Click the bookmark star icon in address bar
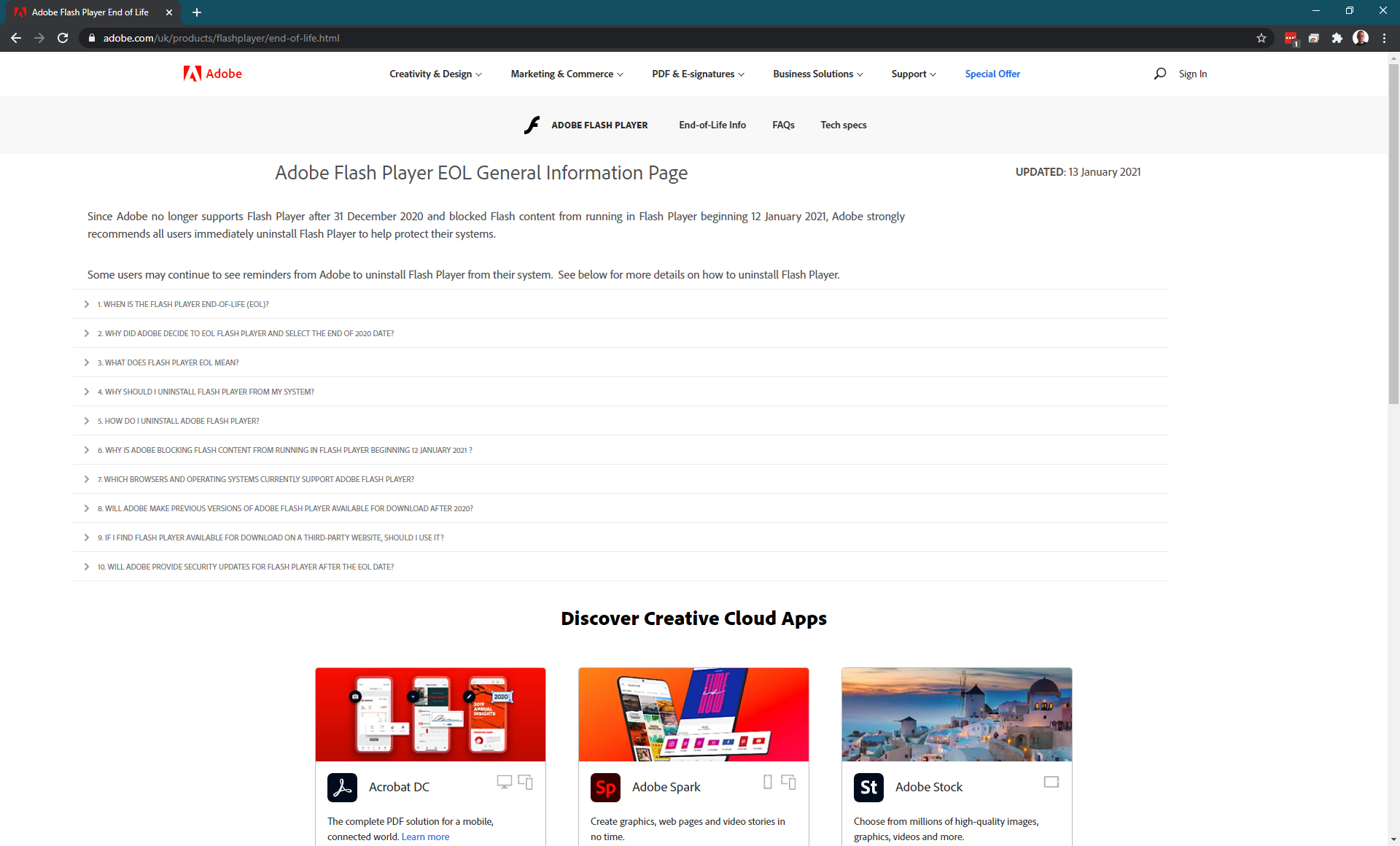Viewport: 1400px width, 846px height. point(1262,38)
